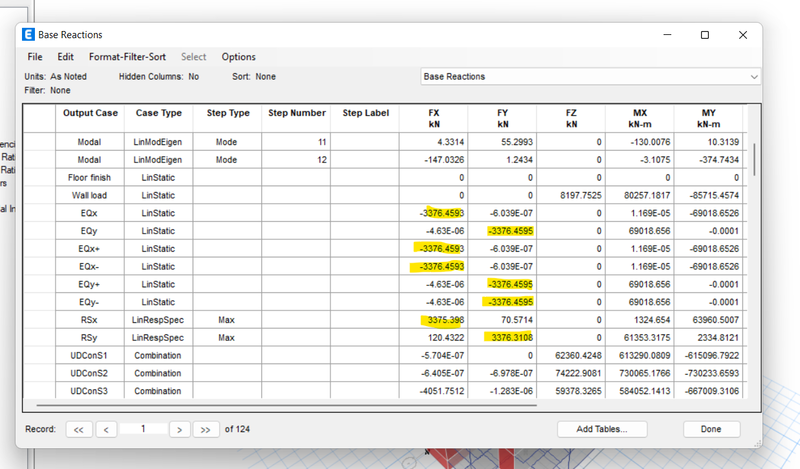Open the File menu
The image size is (800, 469).
click(35, 57)
